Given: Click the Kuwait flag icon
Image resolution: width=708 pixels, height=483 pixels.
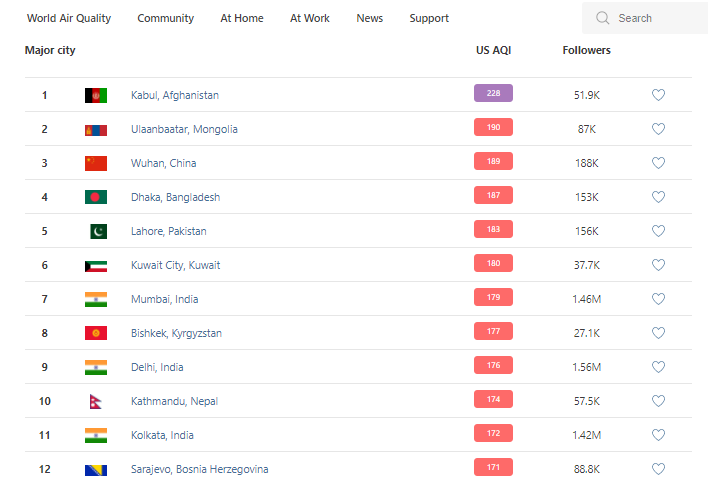Looking at the screenshot, I should 96,265.
